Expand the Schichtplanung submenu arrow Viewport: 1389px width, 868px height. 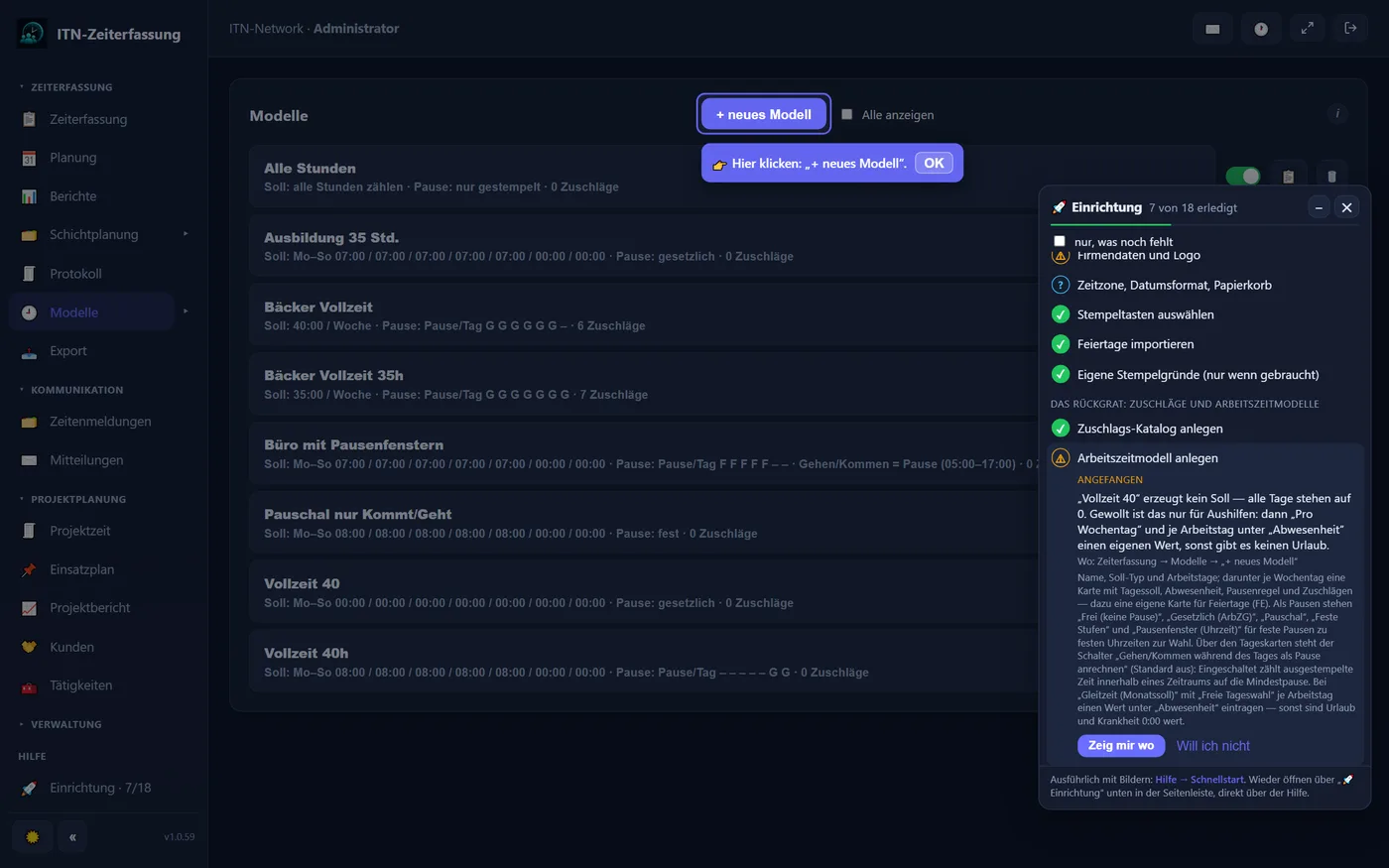click(x=186, y=234)
